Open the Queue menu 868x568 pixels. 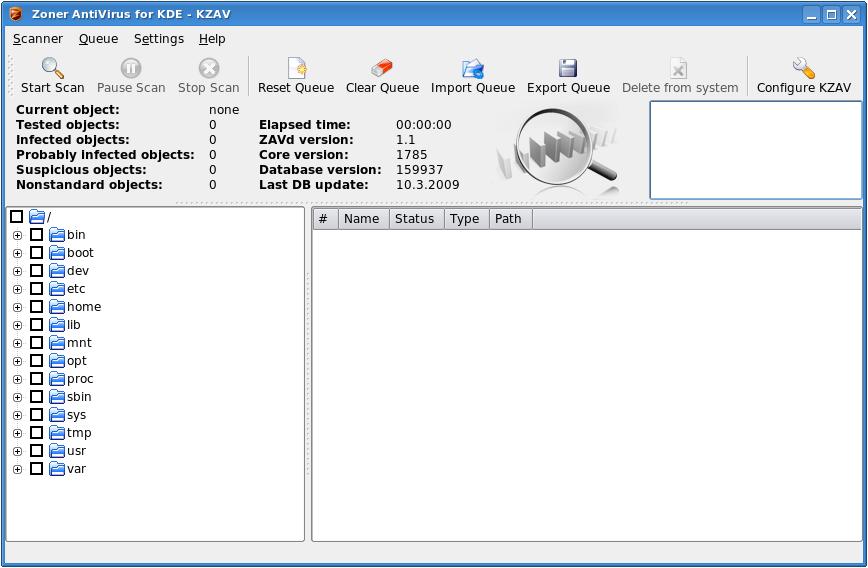click(x=99, y=39)
